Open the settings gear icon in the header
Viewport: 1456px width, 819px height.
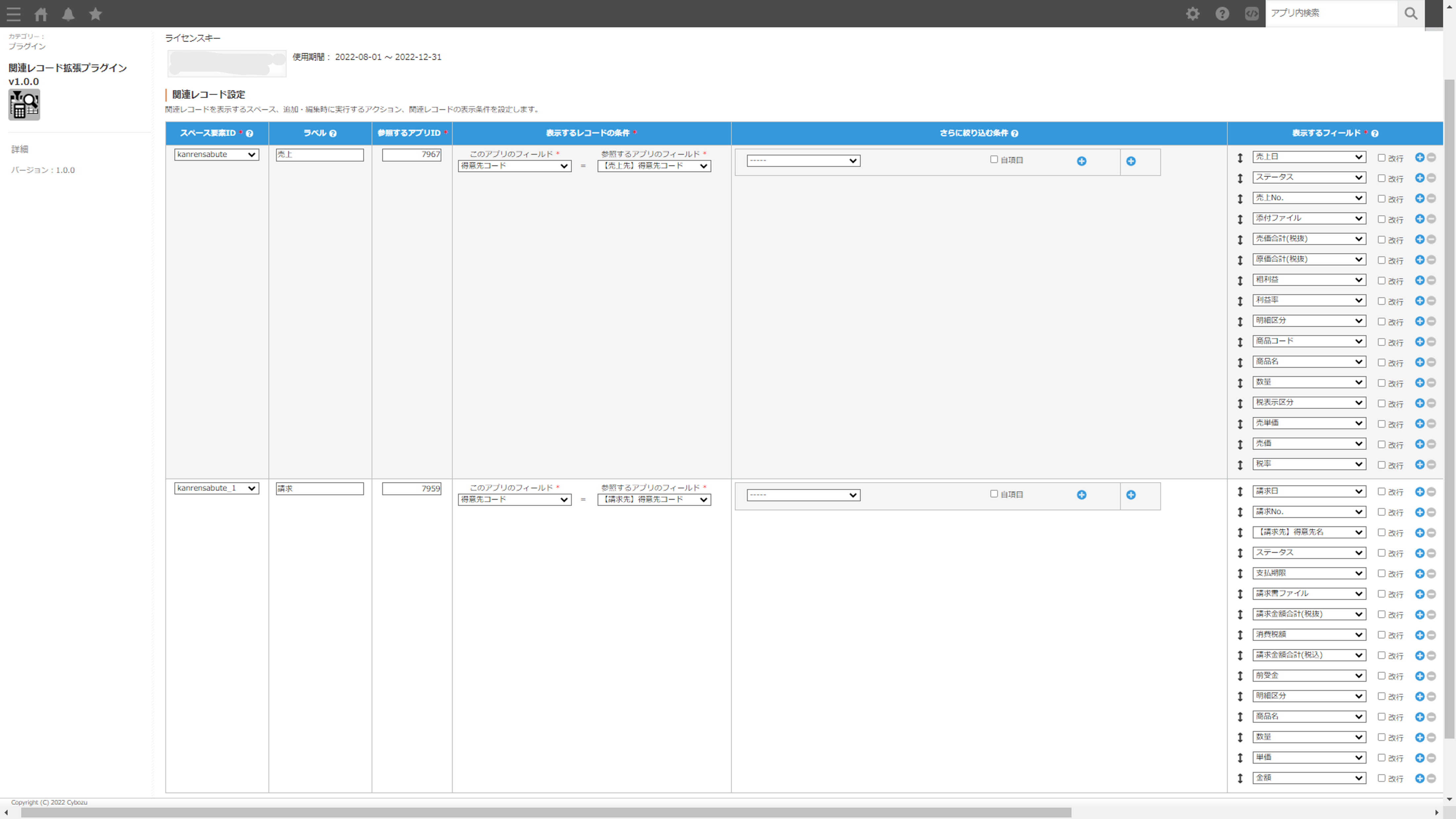pos(1193,14)
